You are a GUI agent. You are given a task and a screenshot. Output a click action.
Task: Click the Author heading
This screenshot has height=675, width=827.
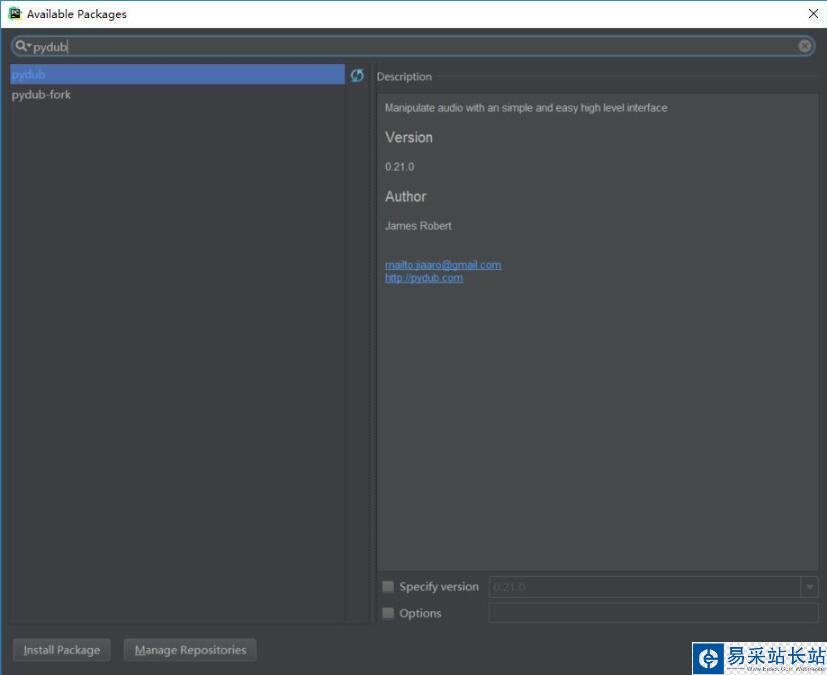point(406,197)
